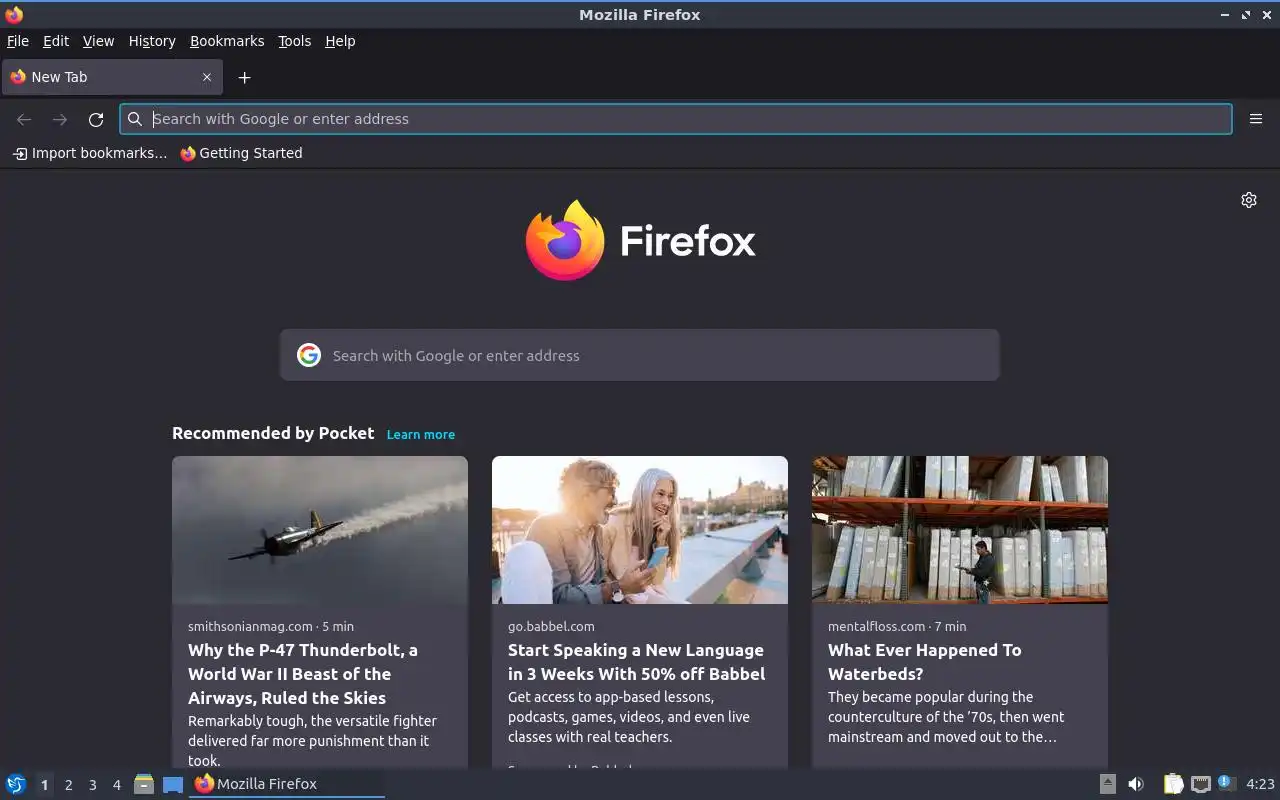Click the Import bookmarks toolbar item
This screenshot has height=800, width=1280.
click(90, 153)
